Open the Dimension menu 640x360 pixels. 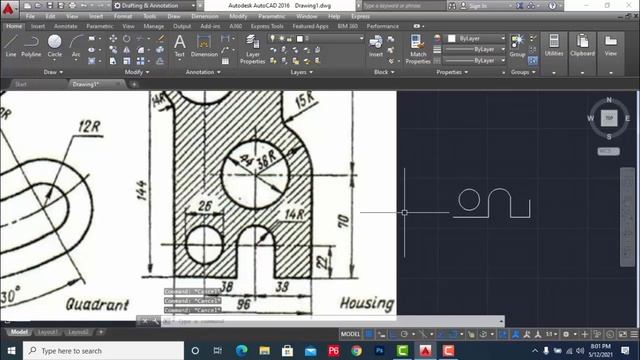click(204, 16)
